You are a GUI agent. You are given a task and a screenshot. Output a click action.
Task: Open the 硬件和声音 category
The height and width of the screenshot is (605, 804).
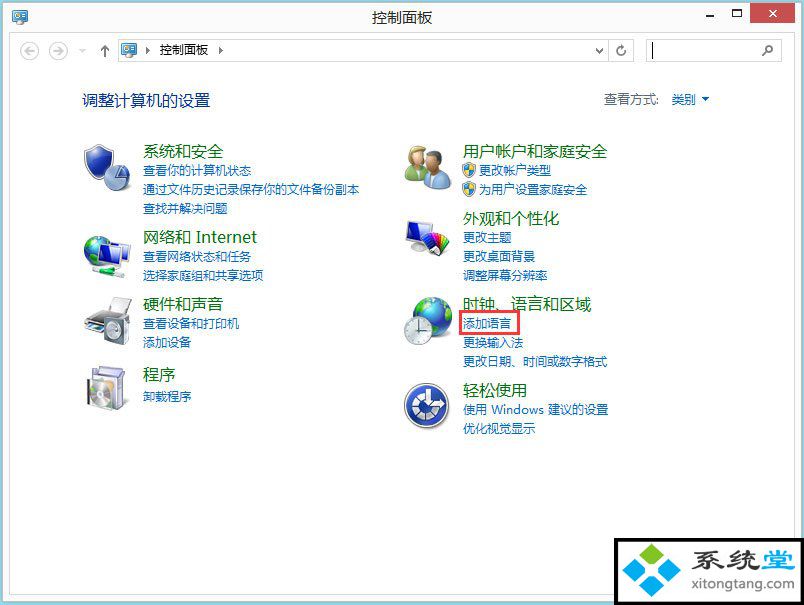tap(183, 304)
